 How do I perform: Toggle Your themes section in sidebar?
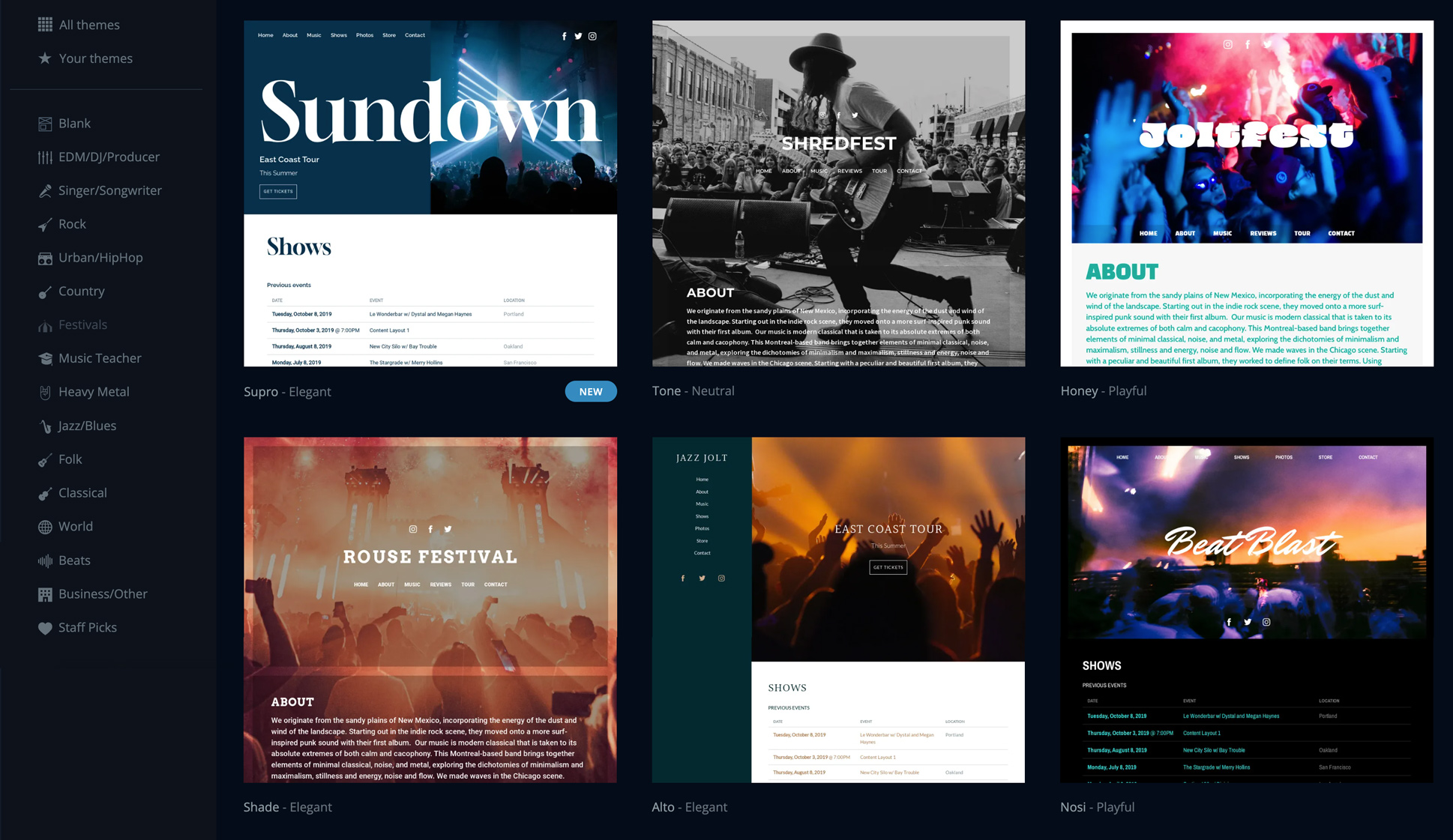pos(96,57)
